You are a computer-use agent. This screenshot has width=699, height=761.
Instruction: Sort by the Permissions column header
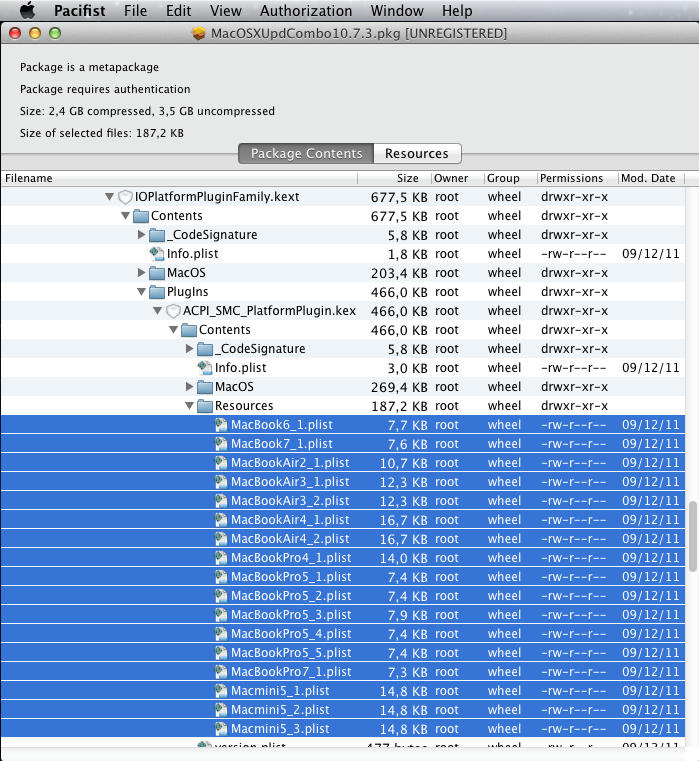click(x=577, y=178)
